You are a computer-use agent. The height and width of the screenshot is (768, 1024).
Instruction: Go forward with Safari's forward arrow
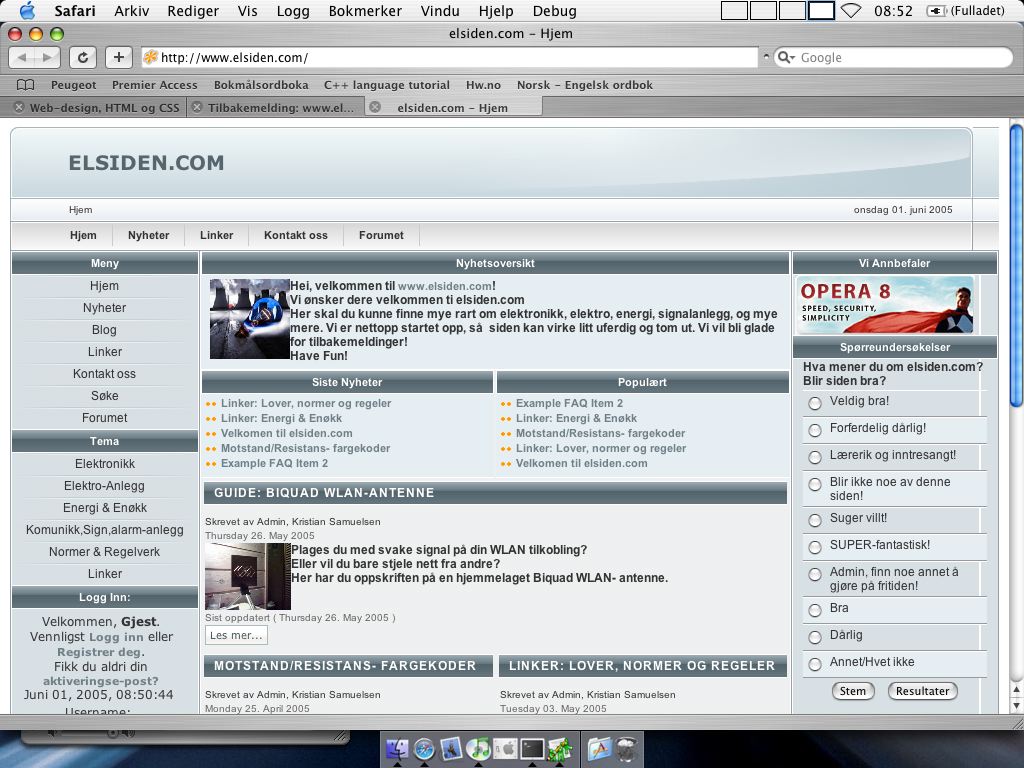tap(47, 57)
